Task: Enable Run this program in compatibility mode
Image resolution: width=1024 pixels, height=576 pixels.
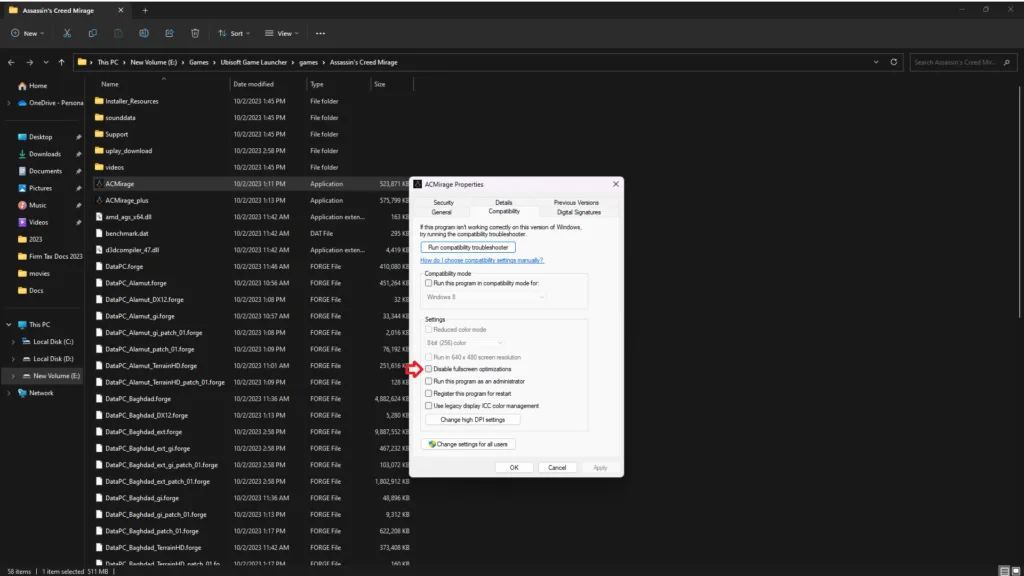Action: 428,283
